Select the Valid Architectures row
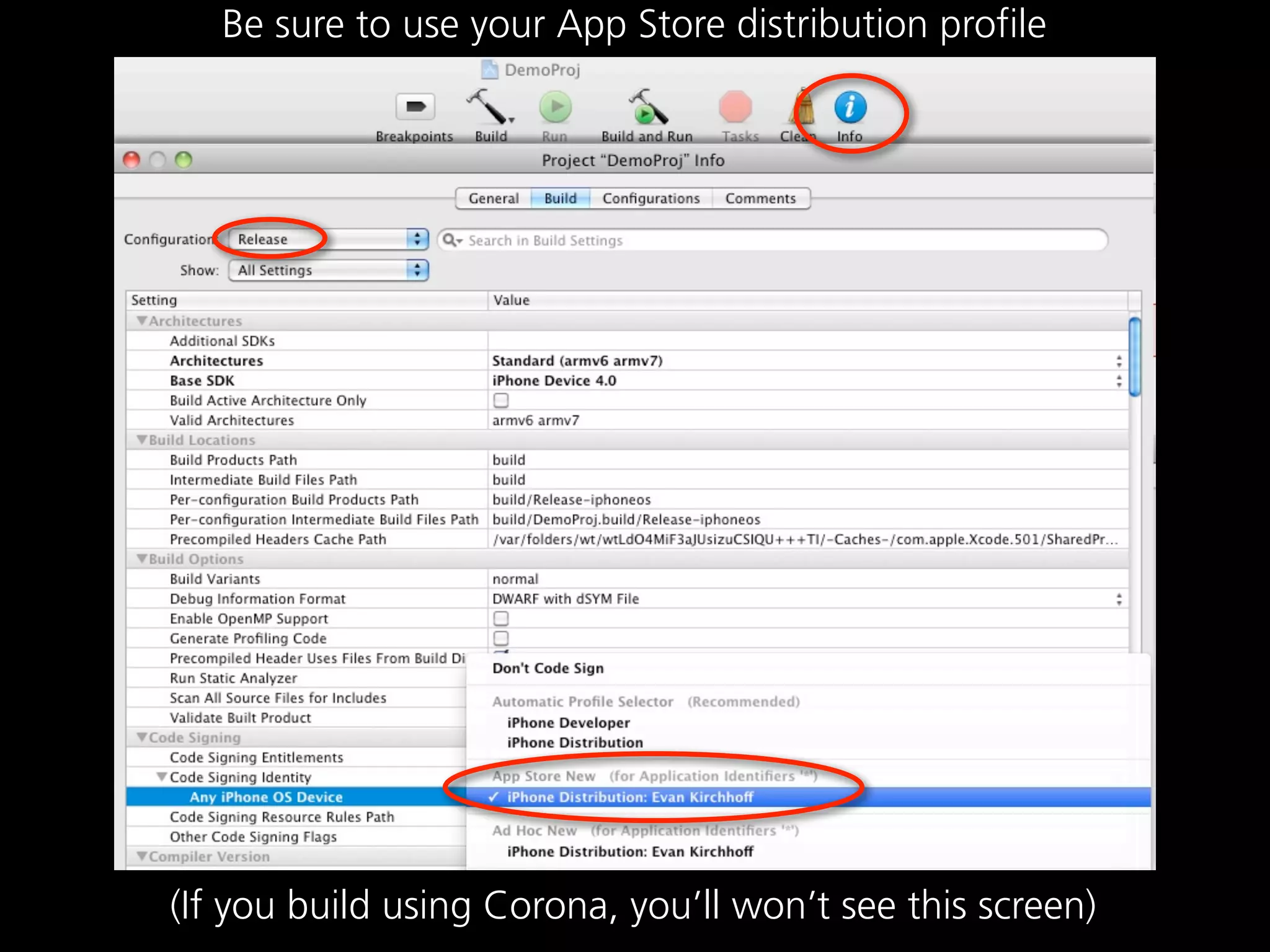1270x952 pixels. coord(627,420)
